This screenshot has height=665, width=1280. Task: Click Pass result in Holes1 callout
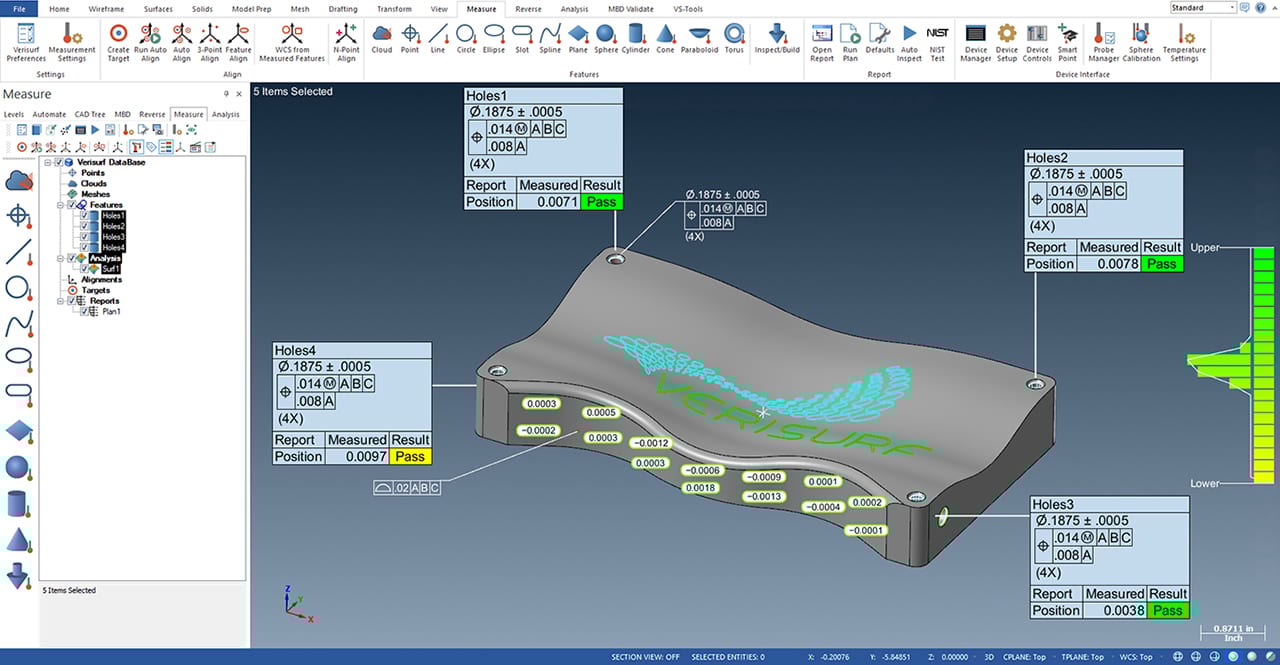point(602,202)
